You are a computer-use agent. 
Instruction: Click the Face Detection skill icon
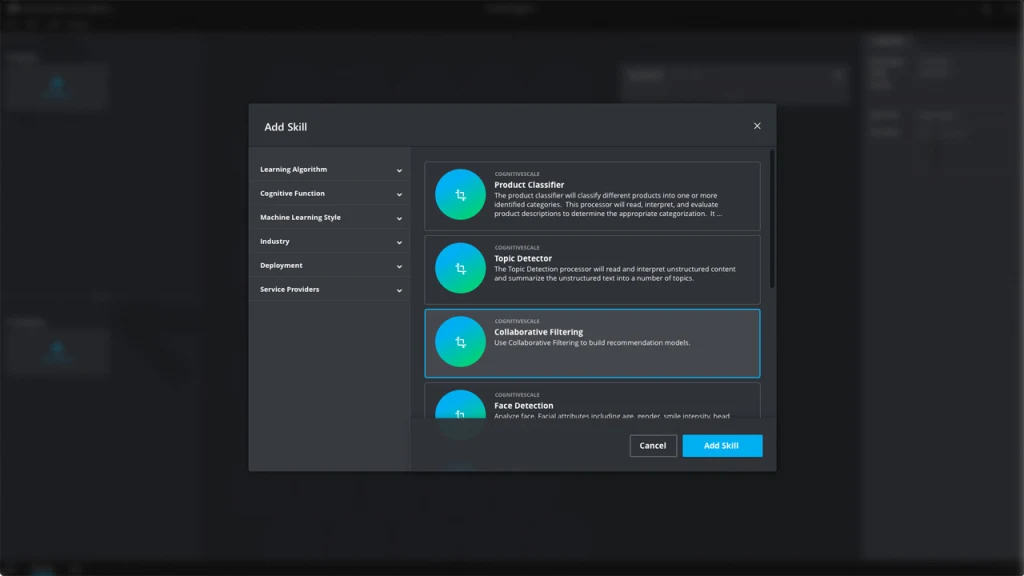click(460, 409)
